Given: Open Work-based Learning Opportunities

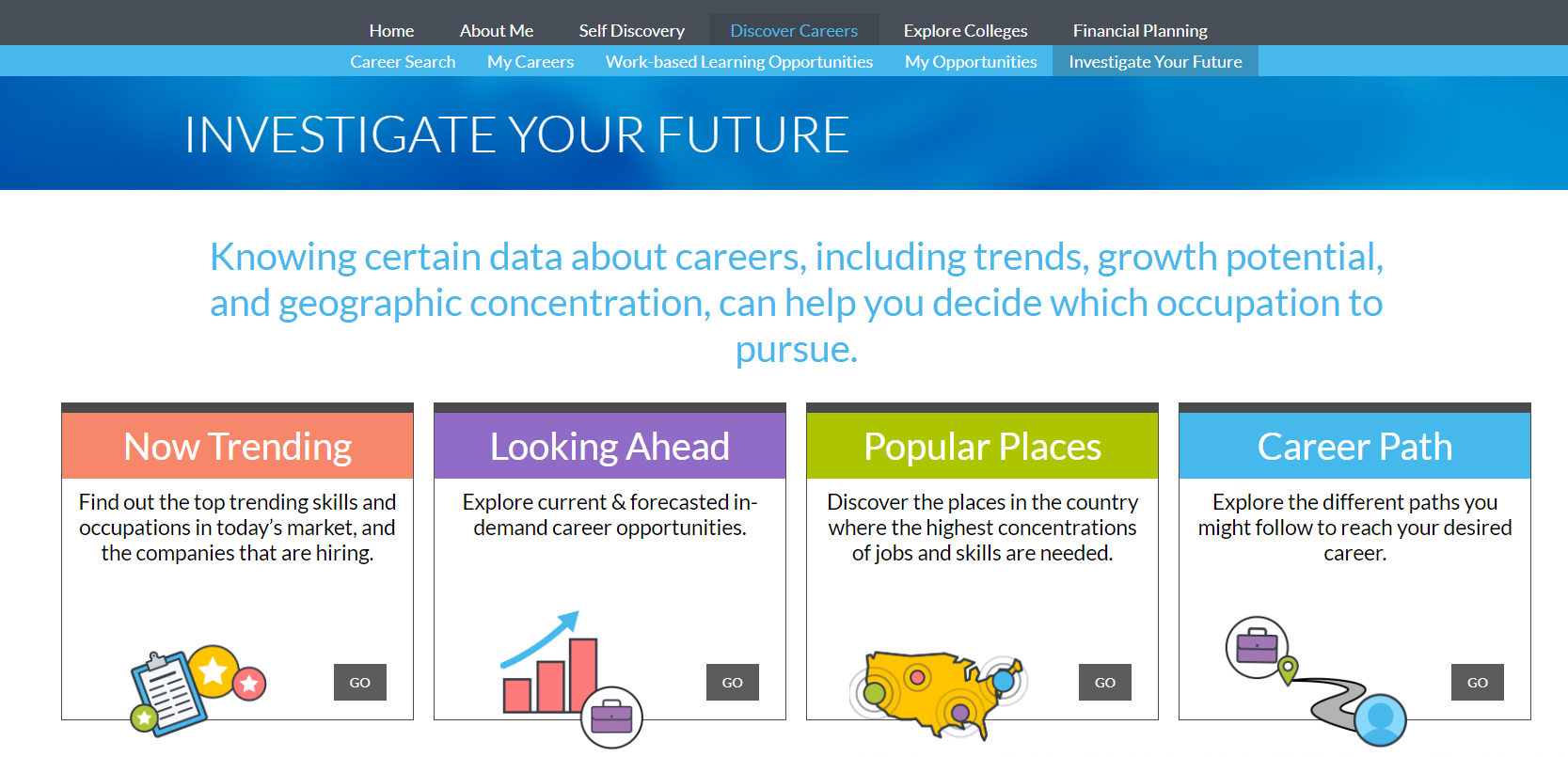Looking at the screenshot, I should click(x=739, y=61).
